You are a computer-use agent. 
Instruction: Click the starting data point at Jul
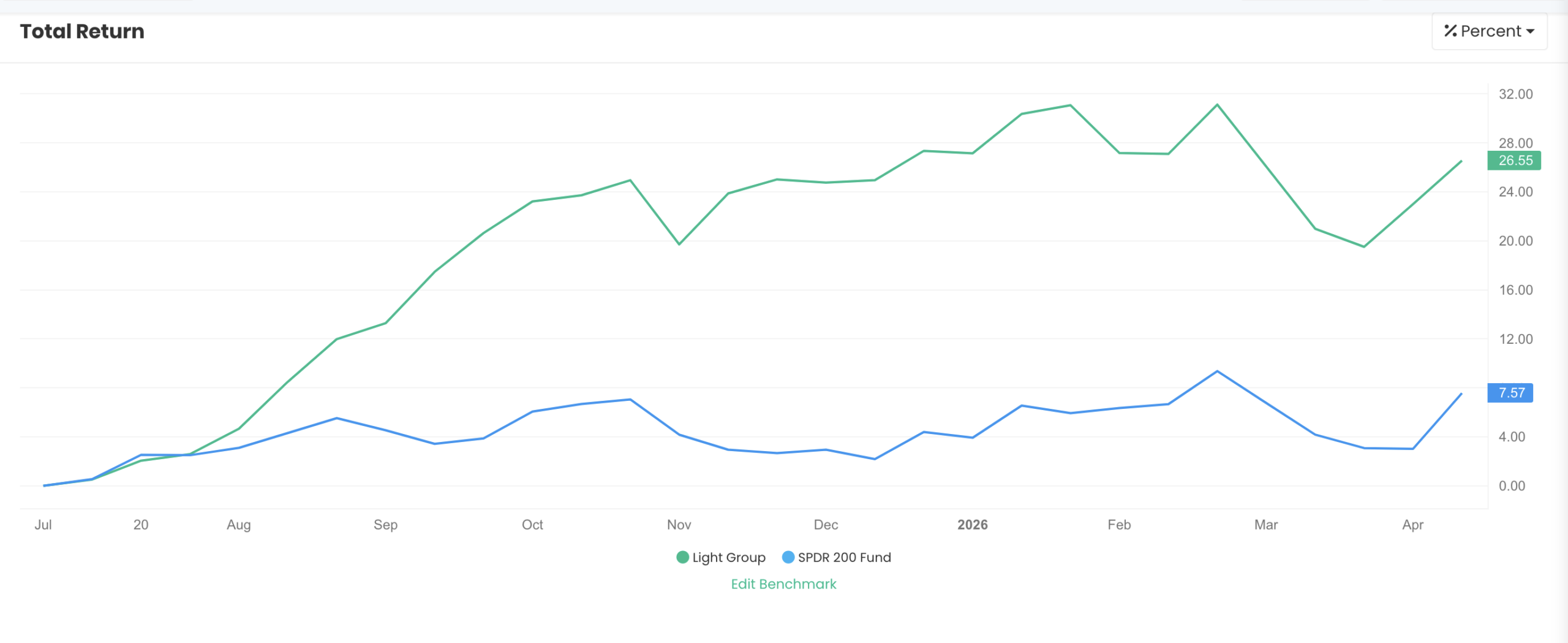(43, 485)
